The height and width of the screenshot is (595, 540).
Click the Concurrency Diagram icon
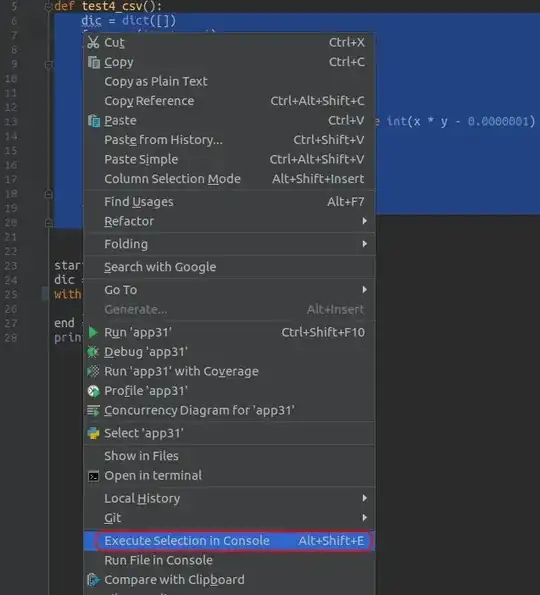point(93,411)
